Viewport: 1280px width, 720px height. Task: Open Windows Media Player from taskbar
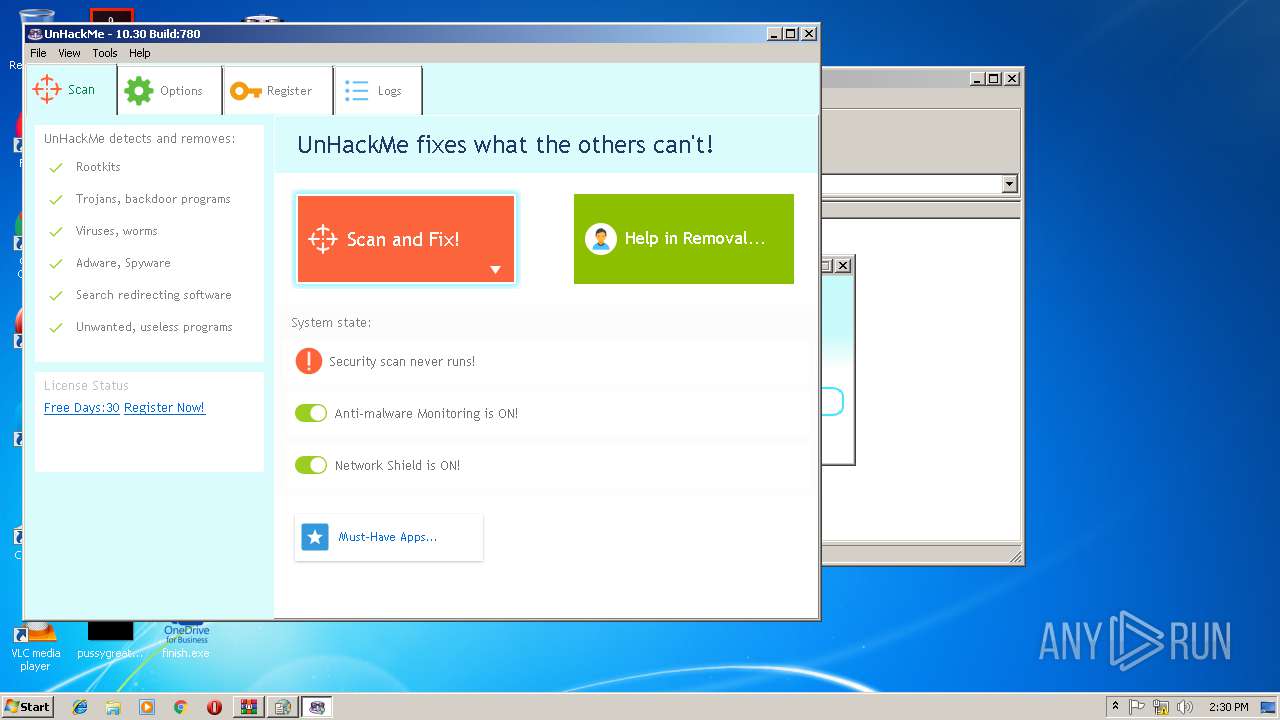point(147,707)
